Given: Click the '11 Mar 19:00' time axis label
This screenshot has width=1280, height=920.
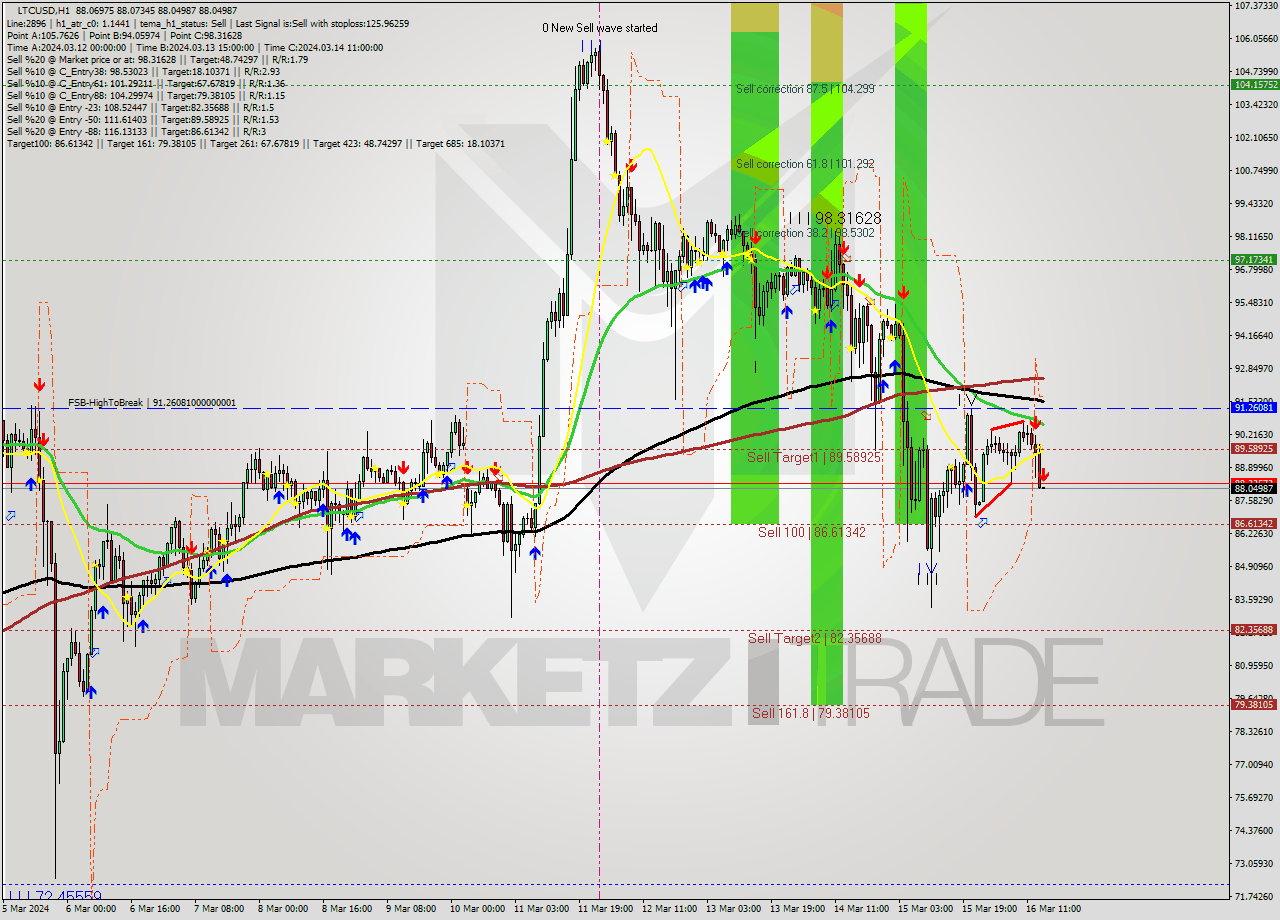Looking at the screenshot, I should tap(604, 909).
